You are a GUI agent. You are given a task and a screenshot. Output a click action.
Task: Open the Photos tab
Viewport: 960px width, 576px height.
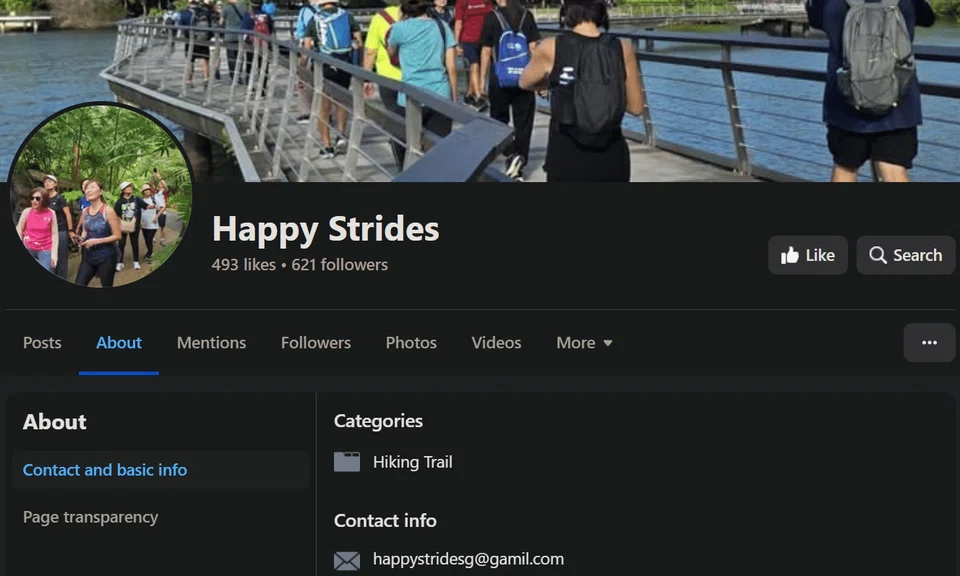point(411,343)
